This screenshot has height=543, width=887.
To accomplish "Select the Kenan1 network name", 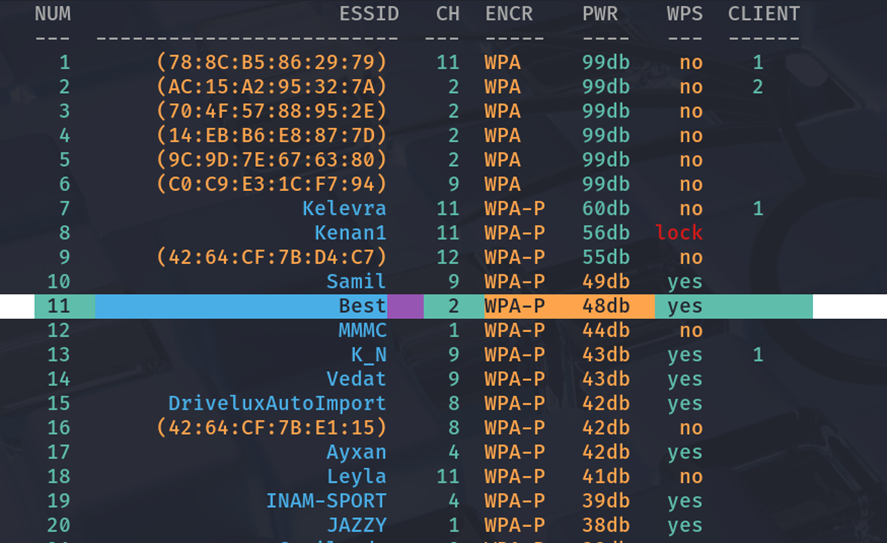I will [350, 233].
